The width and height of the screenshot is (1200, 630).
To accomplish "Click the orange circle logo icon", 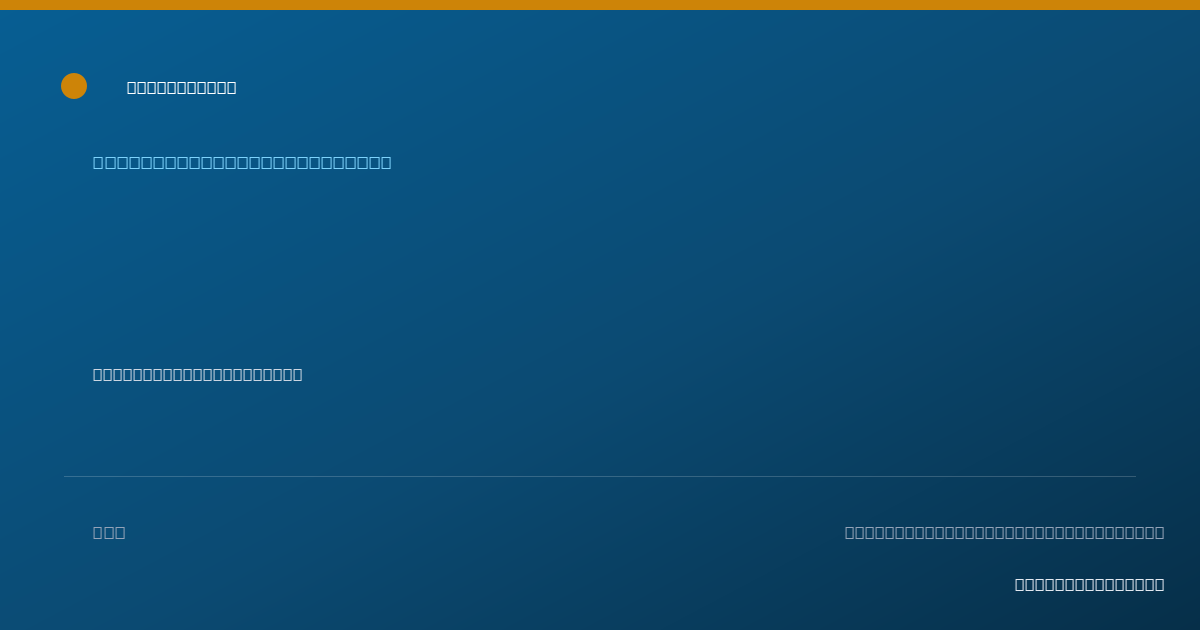I will (74, 86).
